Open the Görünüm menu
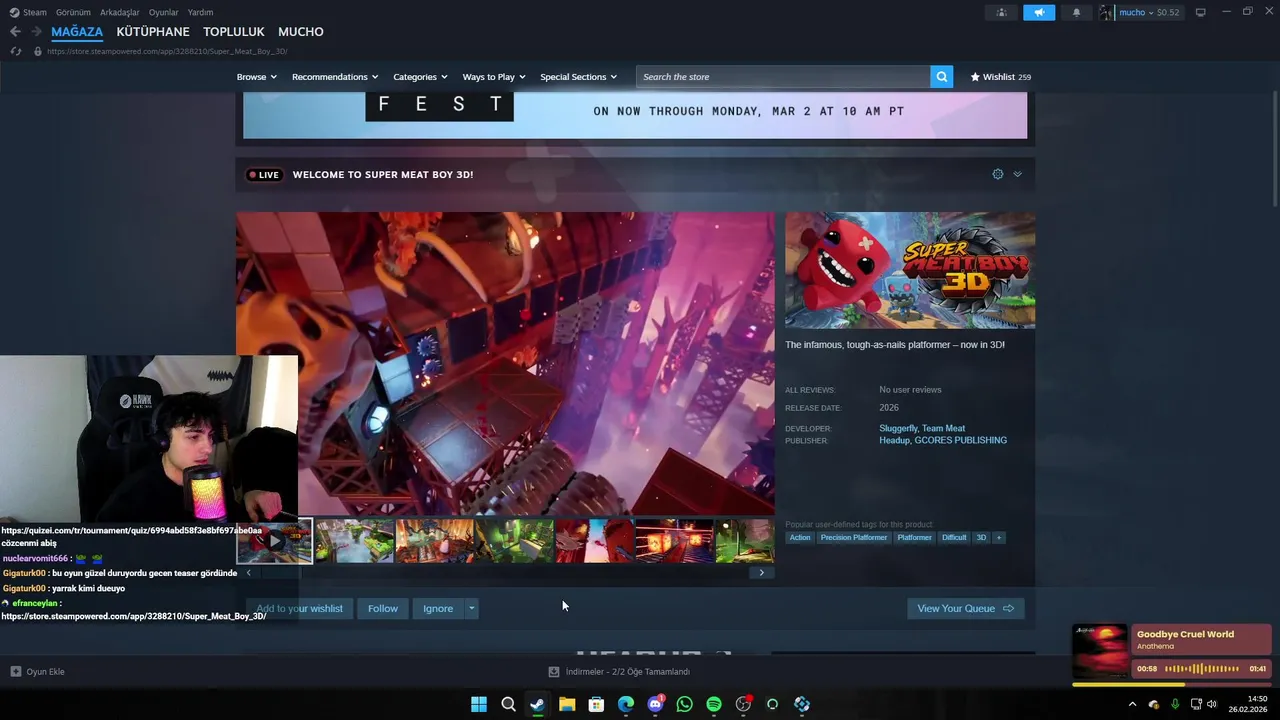 (x=73, y=12)
